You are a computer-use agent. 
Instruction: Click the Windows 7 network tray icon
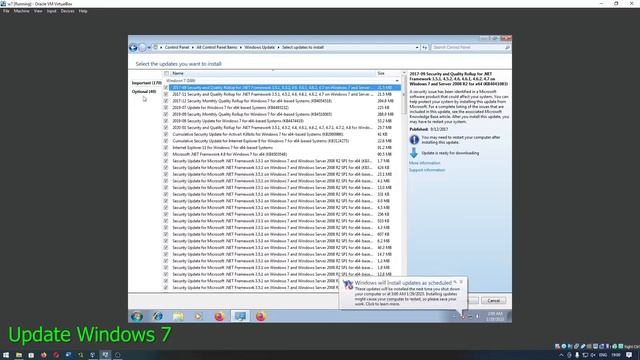[x=470, y=316]
